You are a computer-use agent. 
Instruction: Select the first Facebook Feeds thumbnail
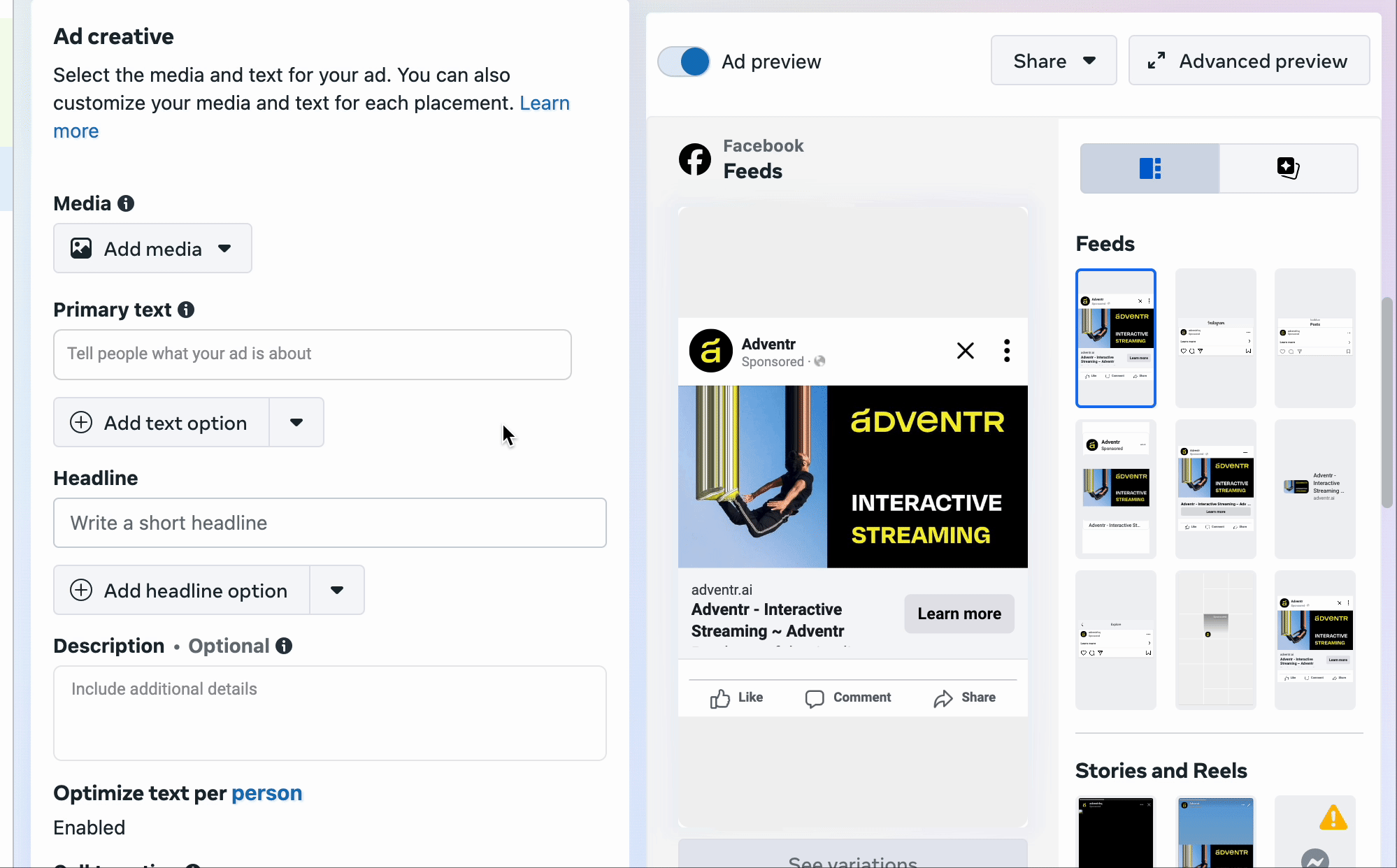coord(1116,338)
